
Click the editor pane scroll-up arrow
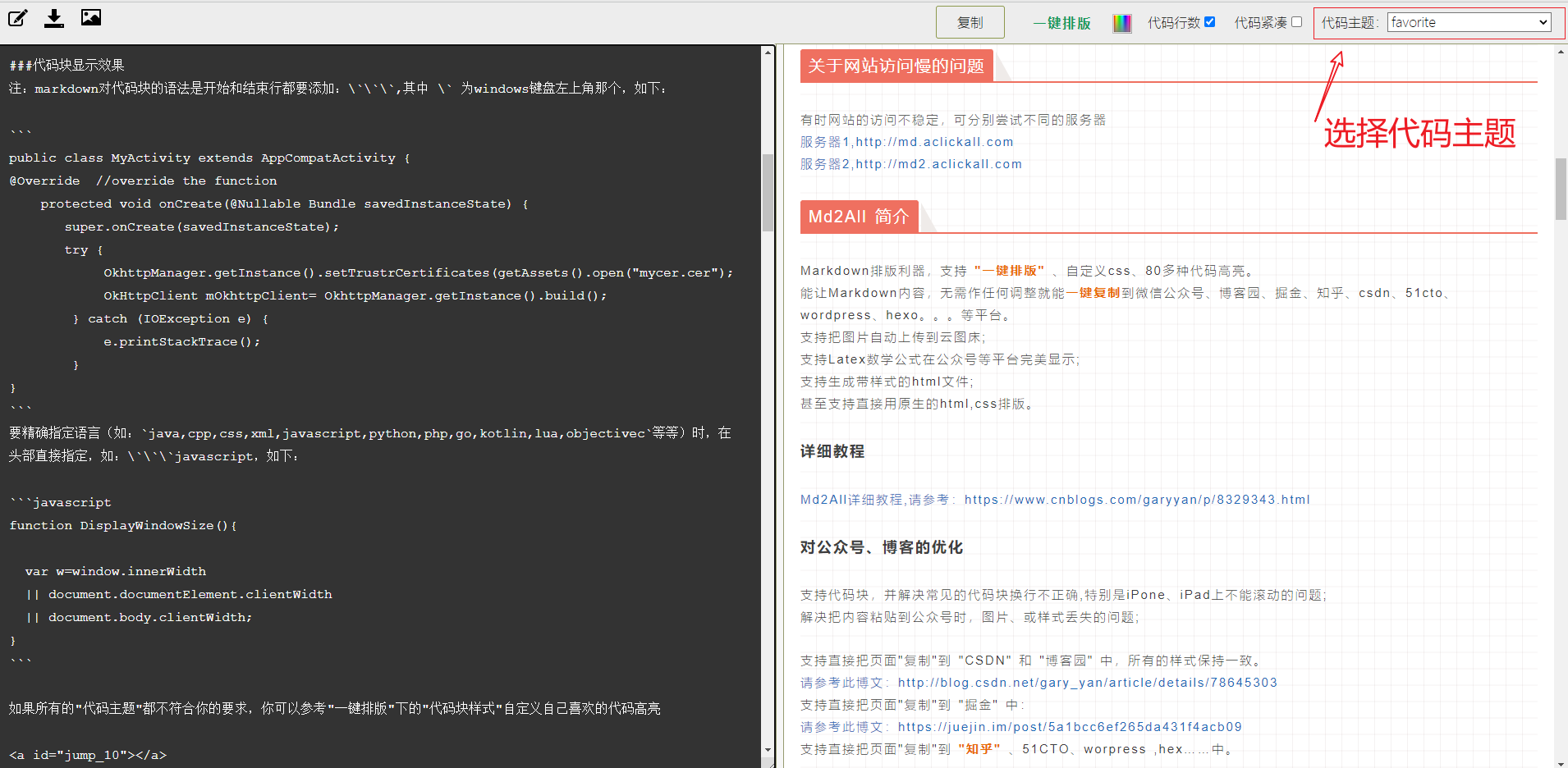pos(768,53)
